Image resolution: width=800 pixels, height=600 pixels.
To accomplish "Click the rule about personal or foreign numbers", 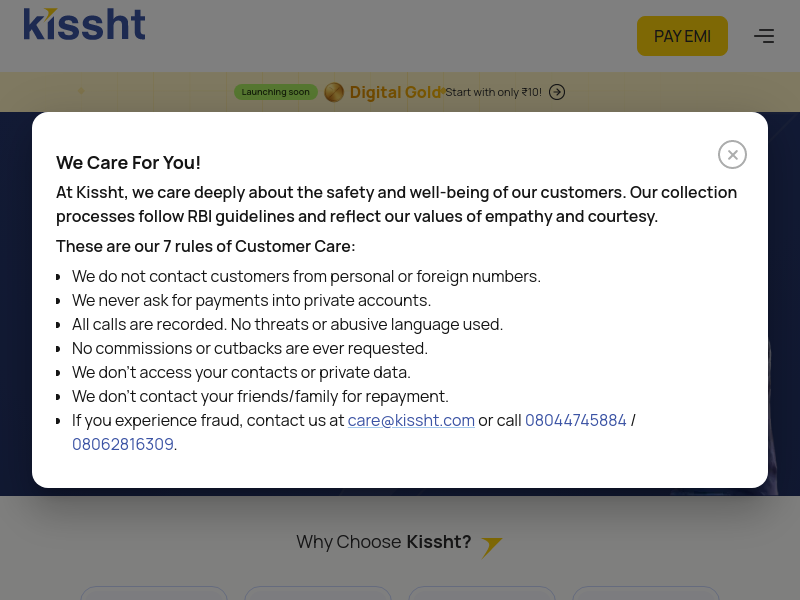I will click(x=306, y=276).
